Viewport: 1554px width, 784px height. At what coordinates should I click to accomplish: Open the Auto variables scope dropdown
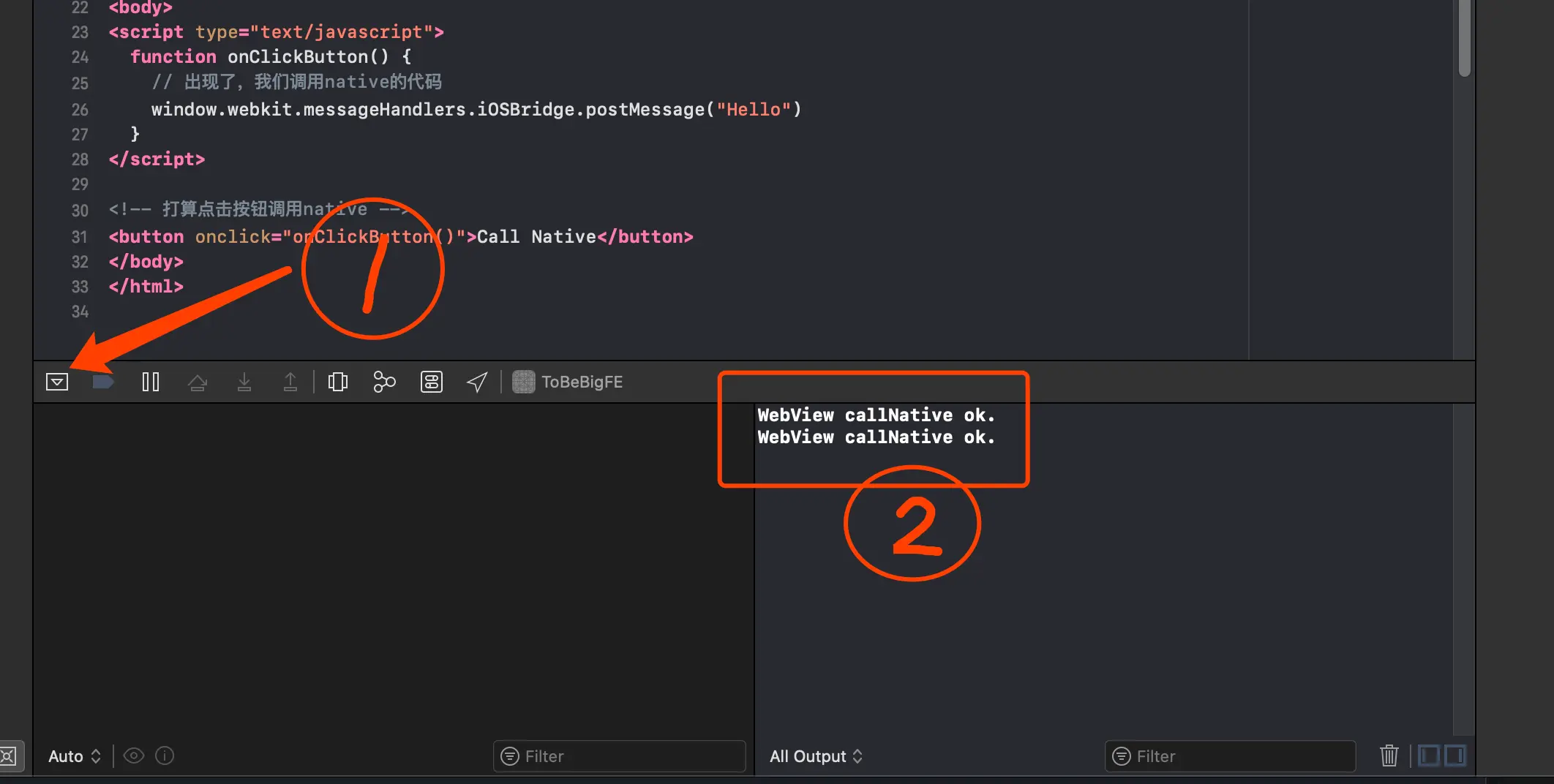(x=75, y=756)
